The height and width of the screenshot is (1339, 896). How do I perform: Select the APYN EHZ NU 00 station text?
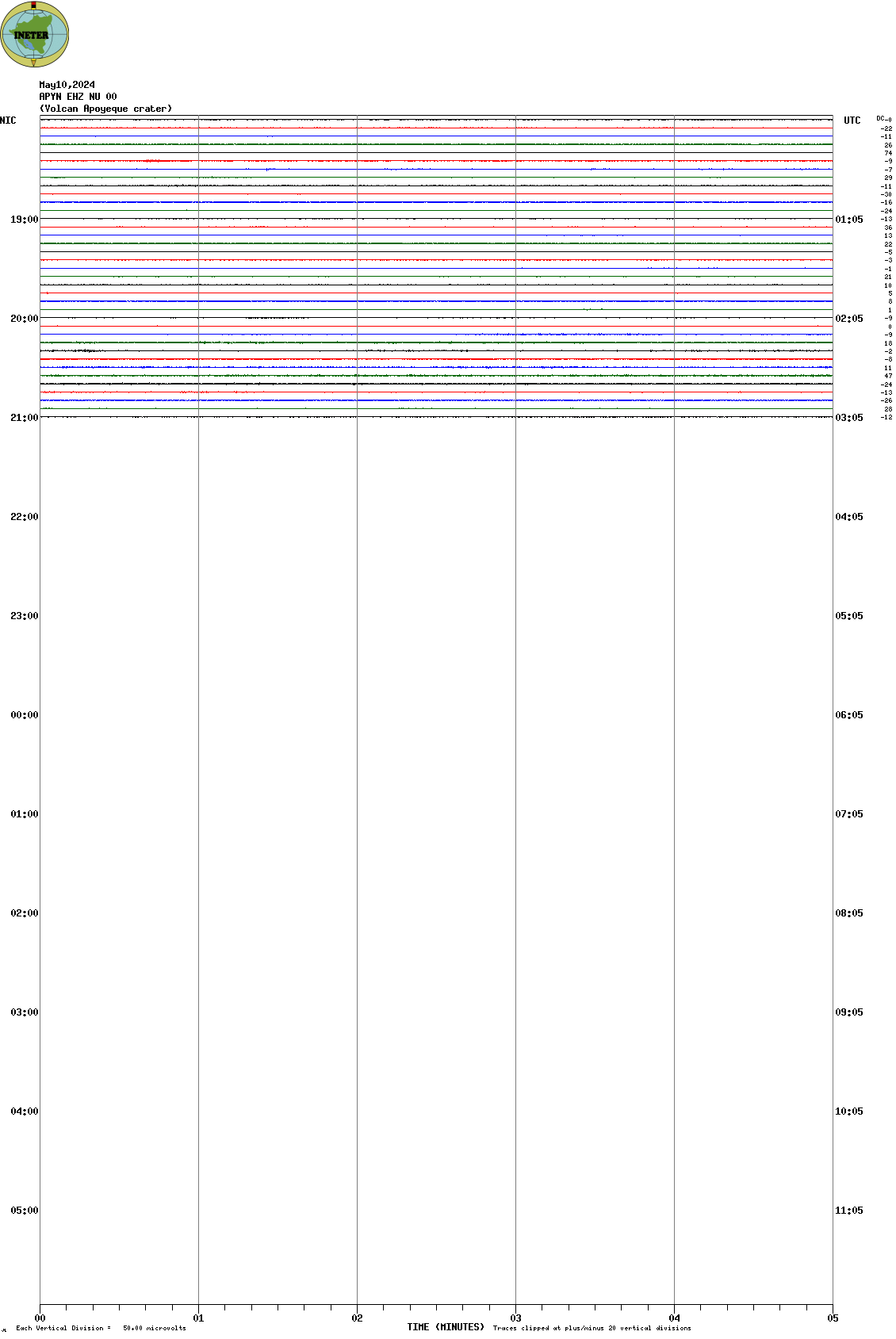point(78,97)
